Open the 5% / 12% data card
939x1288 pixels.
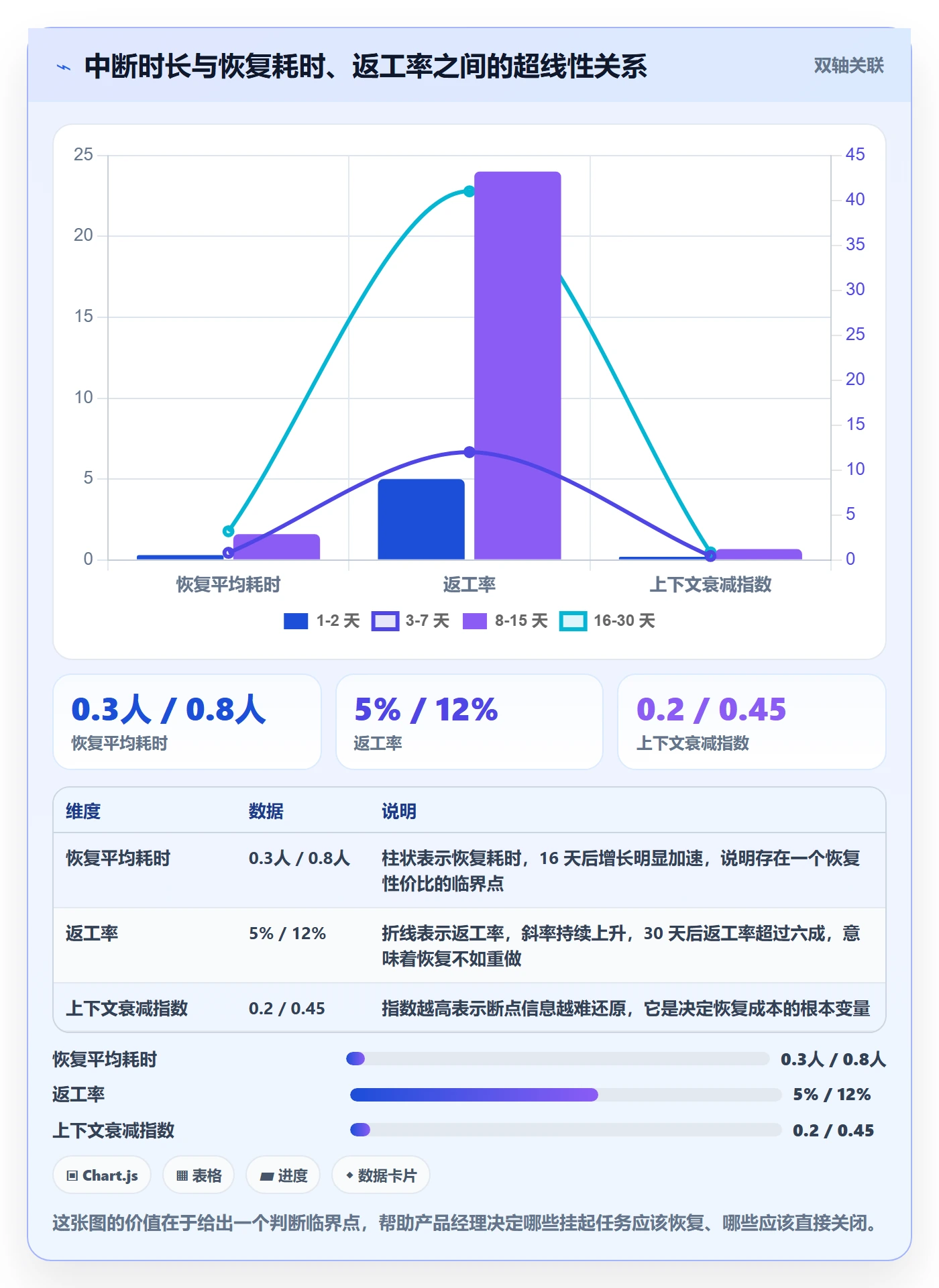click(469, 722)
